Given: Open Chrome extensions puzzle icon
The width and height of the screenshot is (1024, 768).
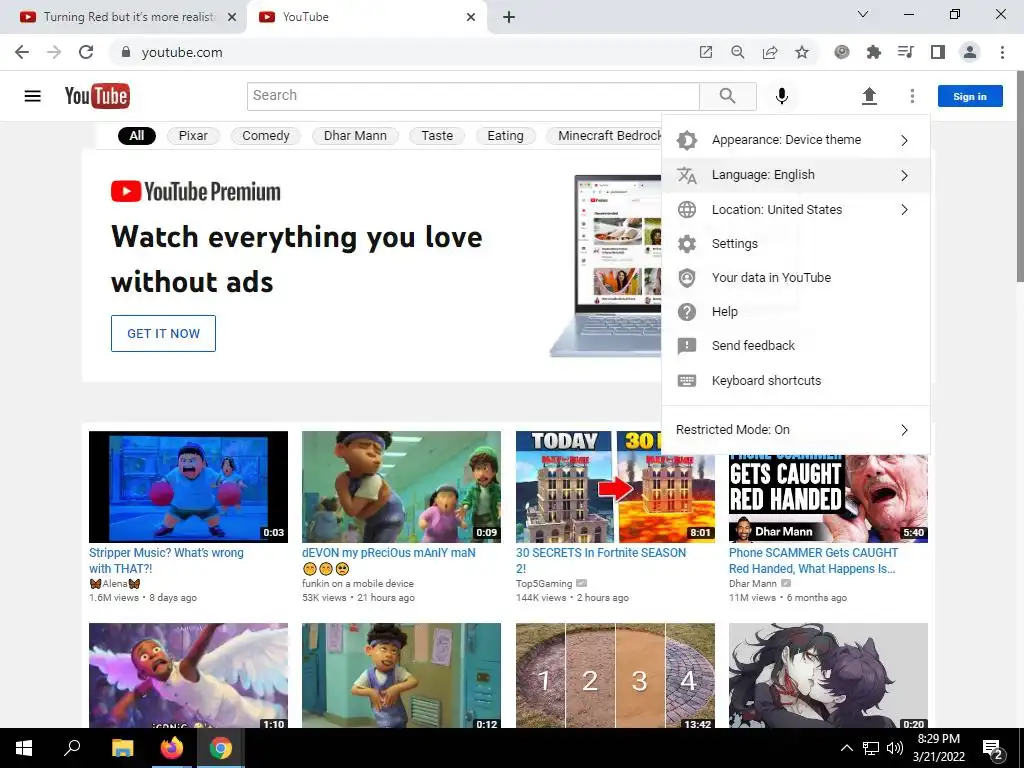Looking at the screenshot, I should pyautogui.click(x=874, y=52).
